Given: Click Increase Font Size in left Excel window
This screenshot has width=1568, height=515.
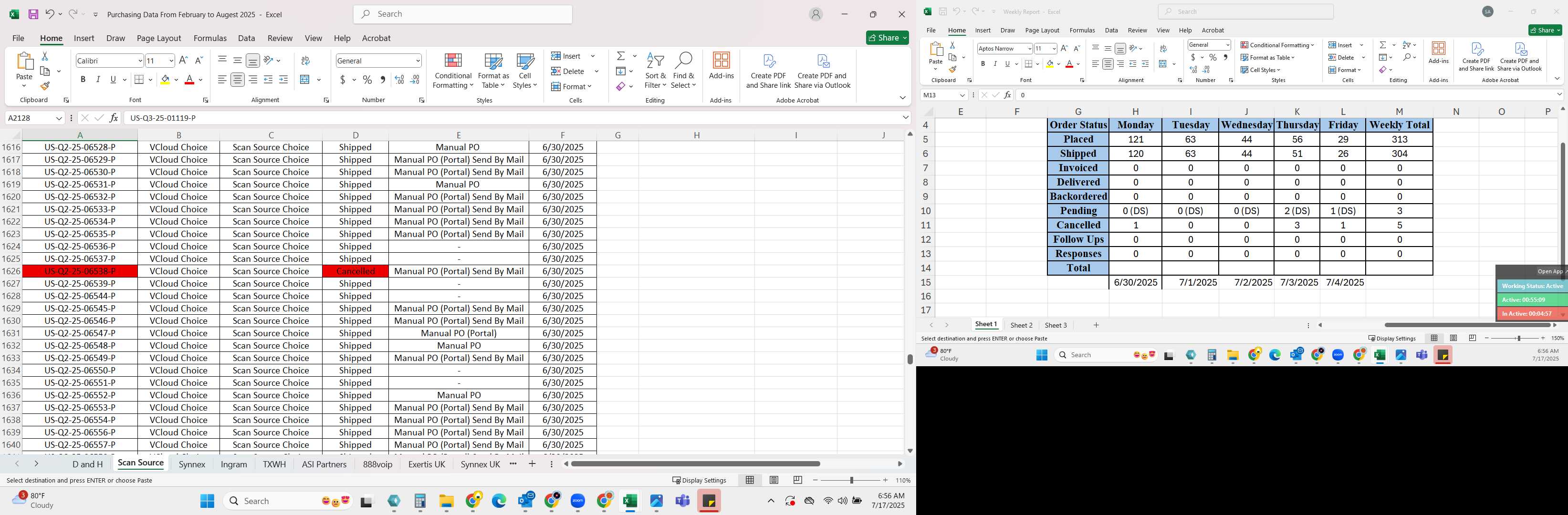Looking at the screenshot, I should pos(183,60).
